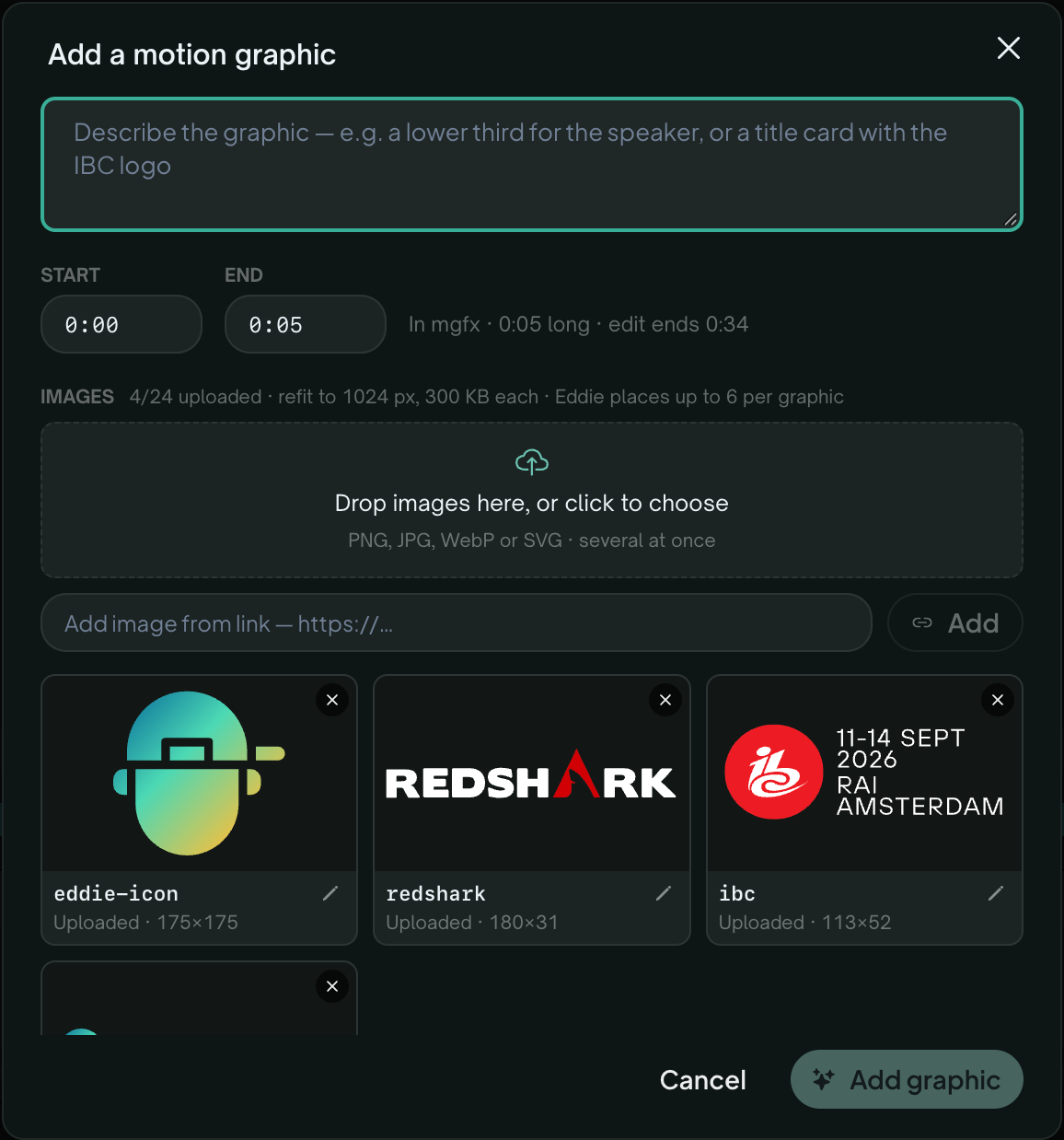This screenshot has width=1064, height=1140.
Task: Click the START label
Action: 71,275
